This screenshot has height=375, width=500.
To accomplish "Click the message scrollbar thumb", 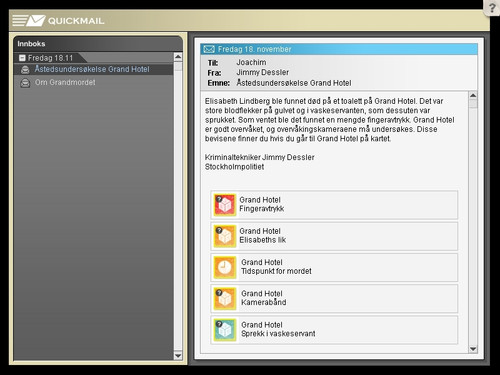I will (473, 104).
